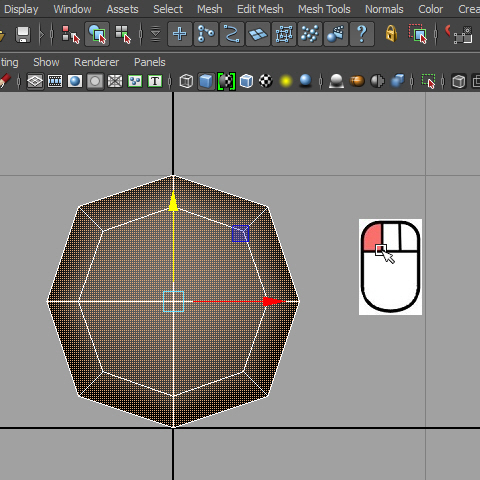Open the panel Renderer menu

[96, 62]
